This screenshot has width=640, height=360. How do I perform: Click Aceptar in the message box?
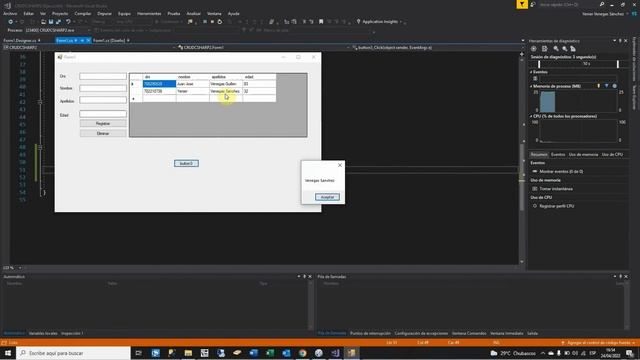(x=327, y=197)
